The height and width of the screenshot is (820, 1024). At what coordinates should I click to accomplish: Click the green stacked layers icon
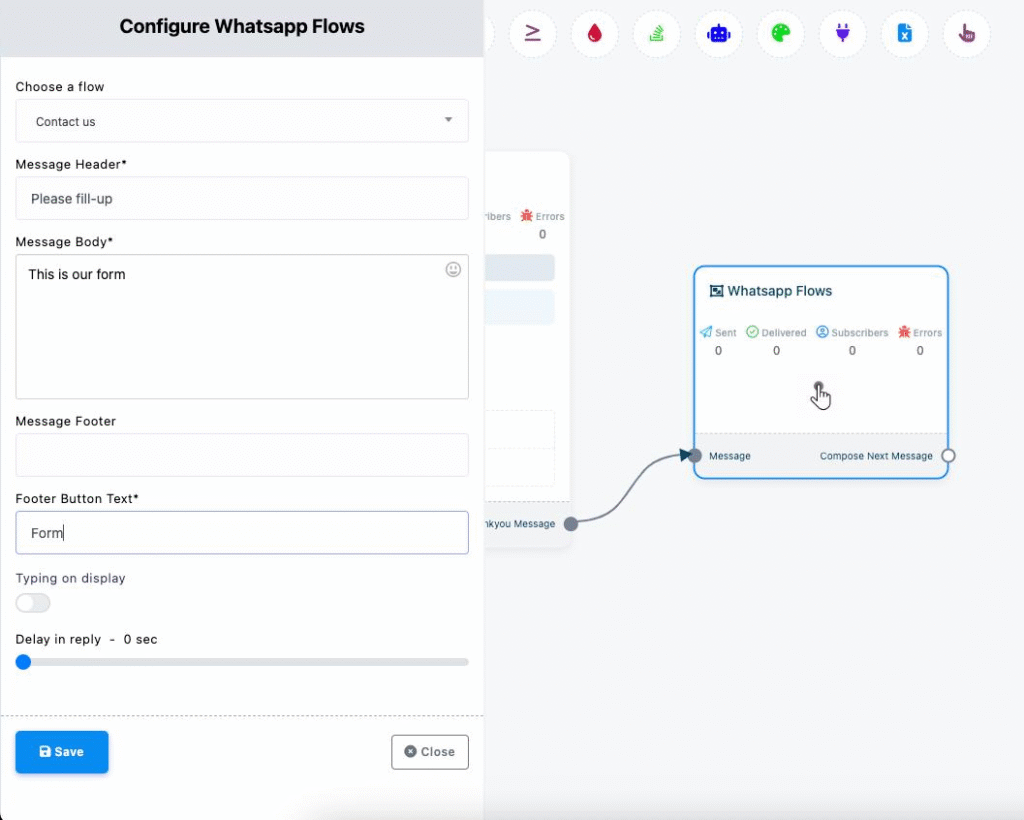(656, 33)
